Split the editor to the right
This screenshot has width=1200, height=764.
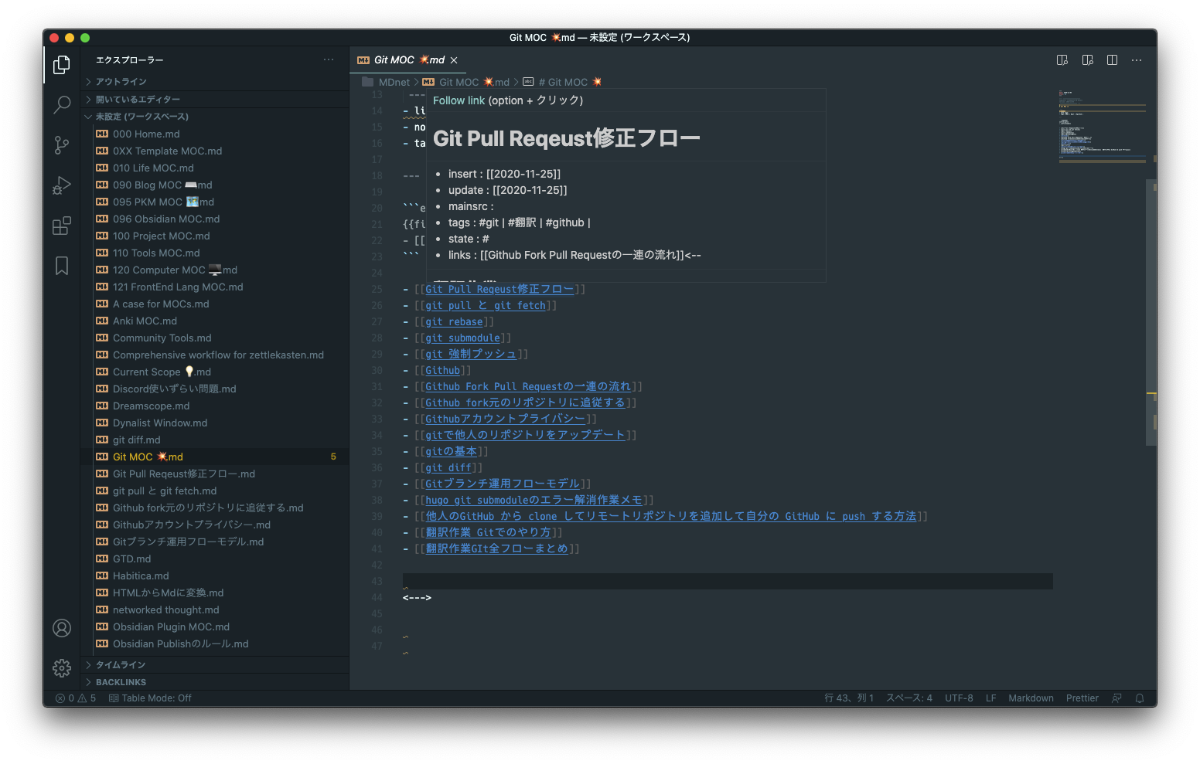click(x=1112, y=60)
